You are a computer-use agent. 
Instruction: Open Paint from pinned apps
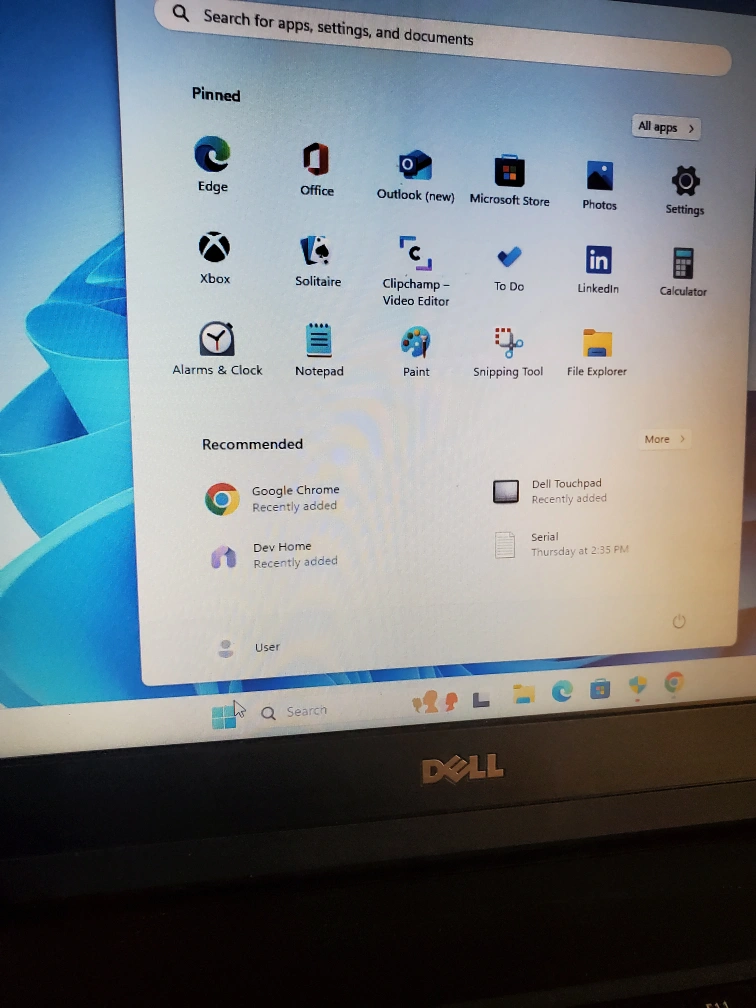point(416,343)
